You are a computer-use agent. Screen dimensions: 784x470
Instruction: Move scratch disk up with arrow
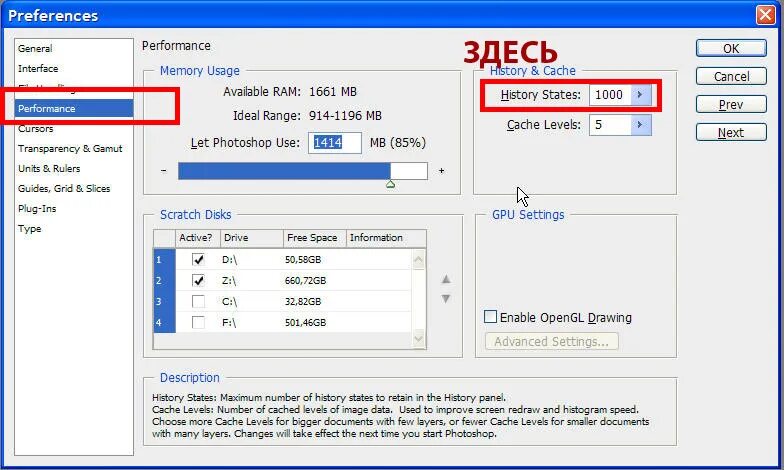point(446,279)
